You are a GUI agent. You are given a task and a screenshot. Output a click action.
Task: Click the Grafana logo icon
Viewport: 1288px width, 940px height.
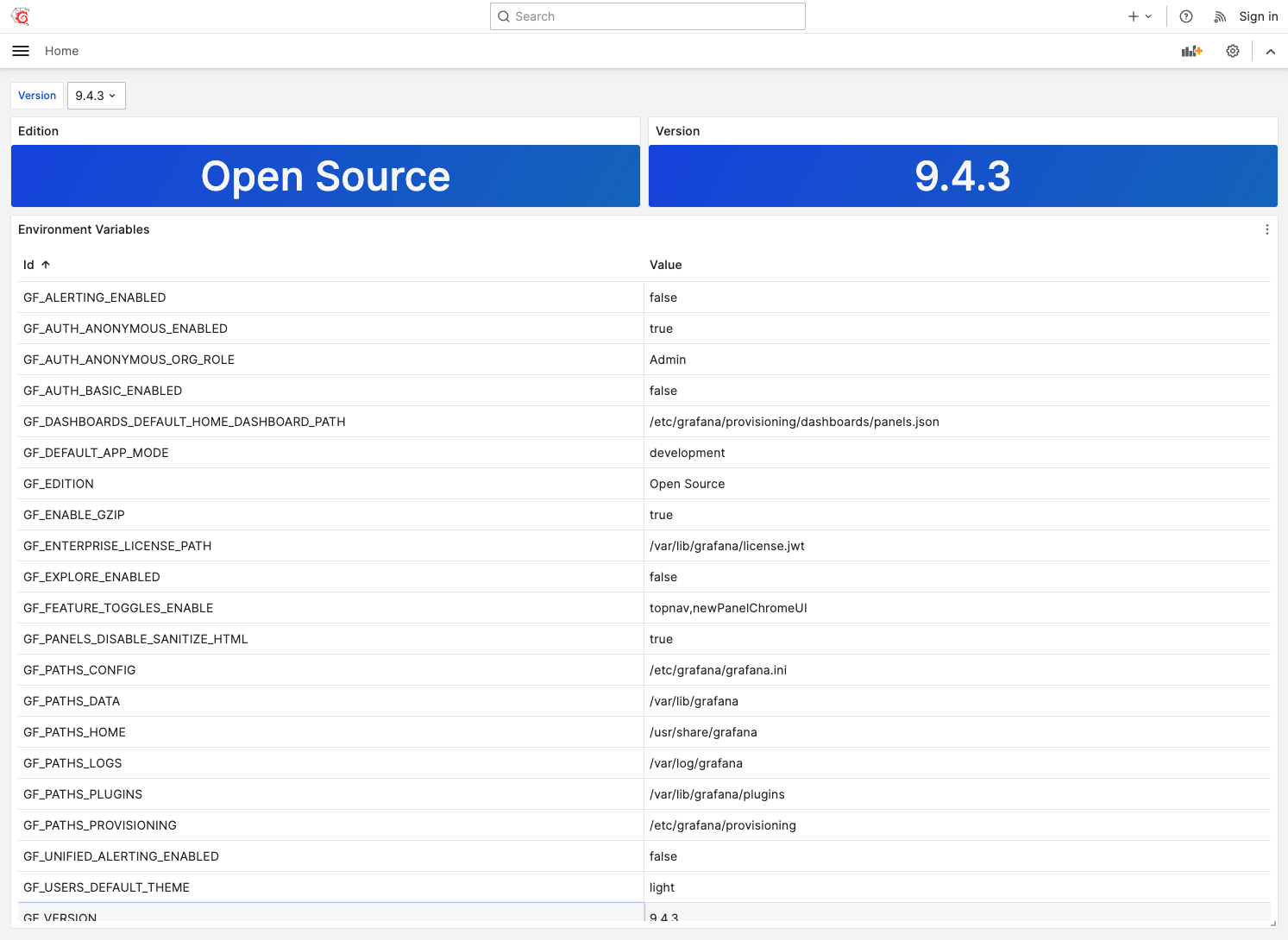21,16
